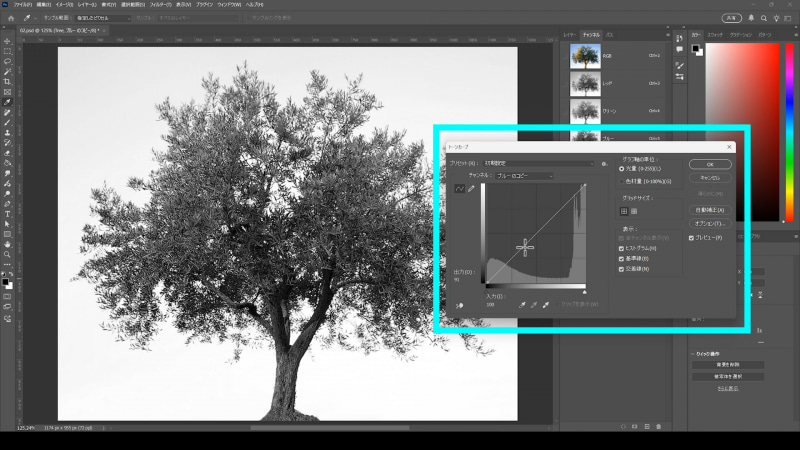
Task: Open the File menu
Action: pyautogui.click(x=22, y=5)
